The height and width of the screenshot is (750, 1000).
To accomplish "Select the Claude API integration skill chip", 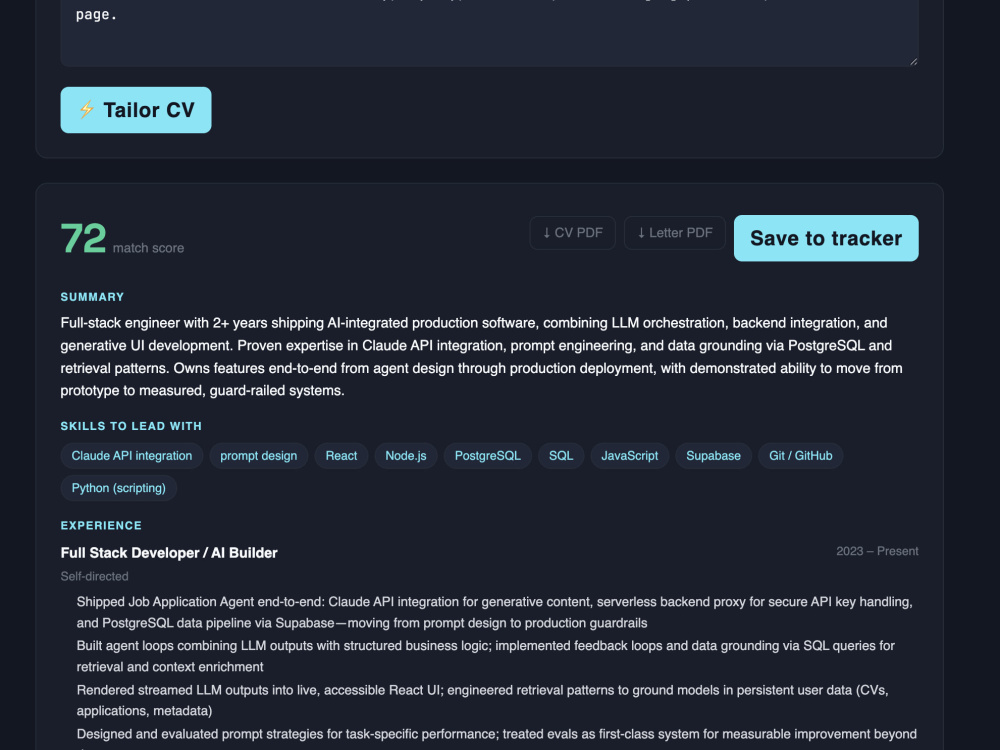I will pos(131,456).
